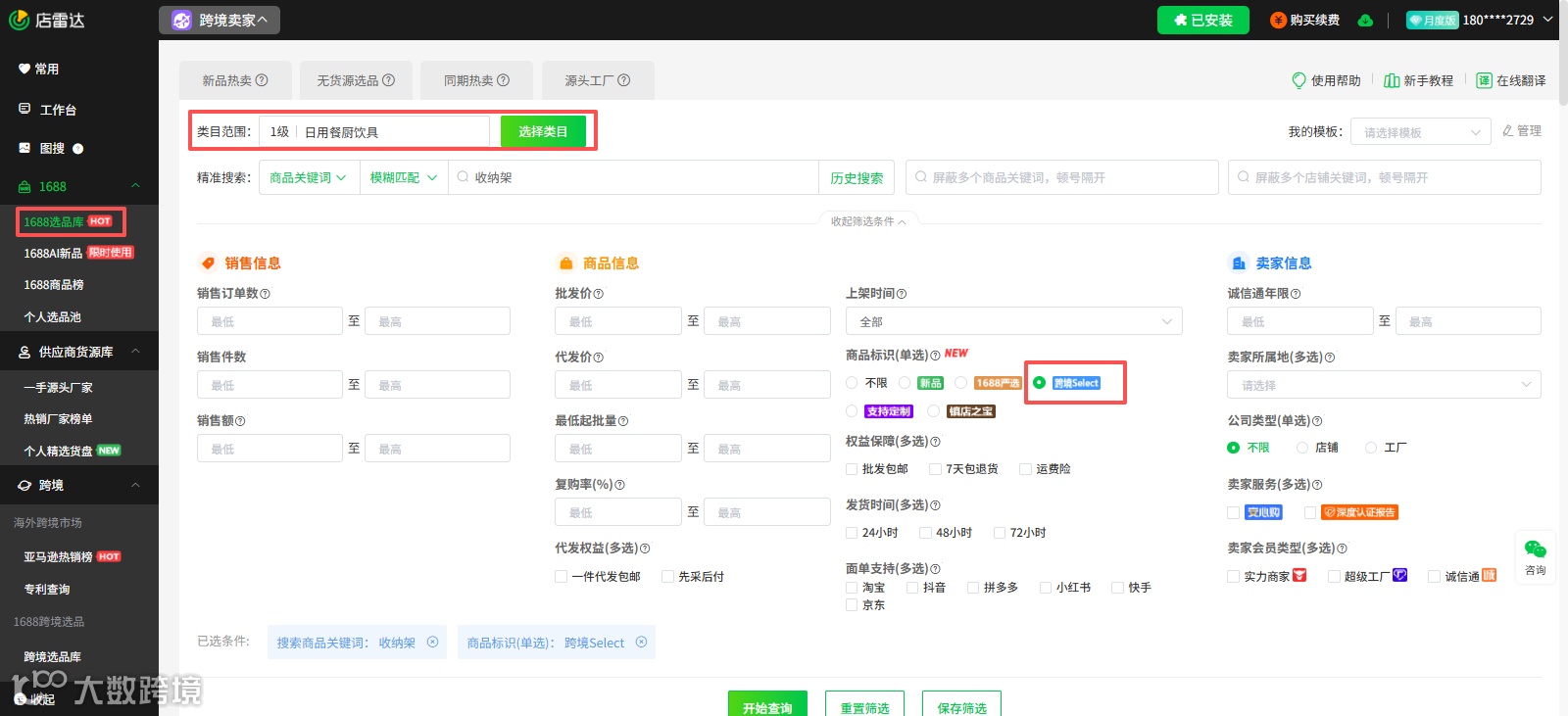Screen dimensions: 1568x716
Task: Select the 不限 product label radio
Action: (852, 383)
